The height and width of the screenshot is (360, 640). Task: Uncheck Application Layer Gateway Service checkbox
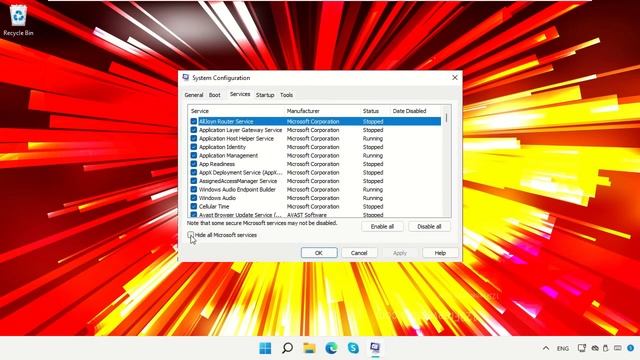pos(193,130)
